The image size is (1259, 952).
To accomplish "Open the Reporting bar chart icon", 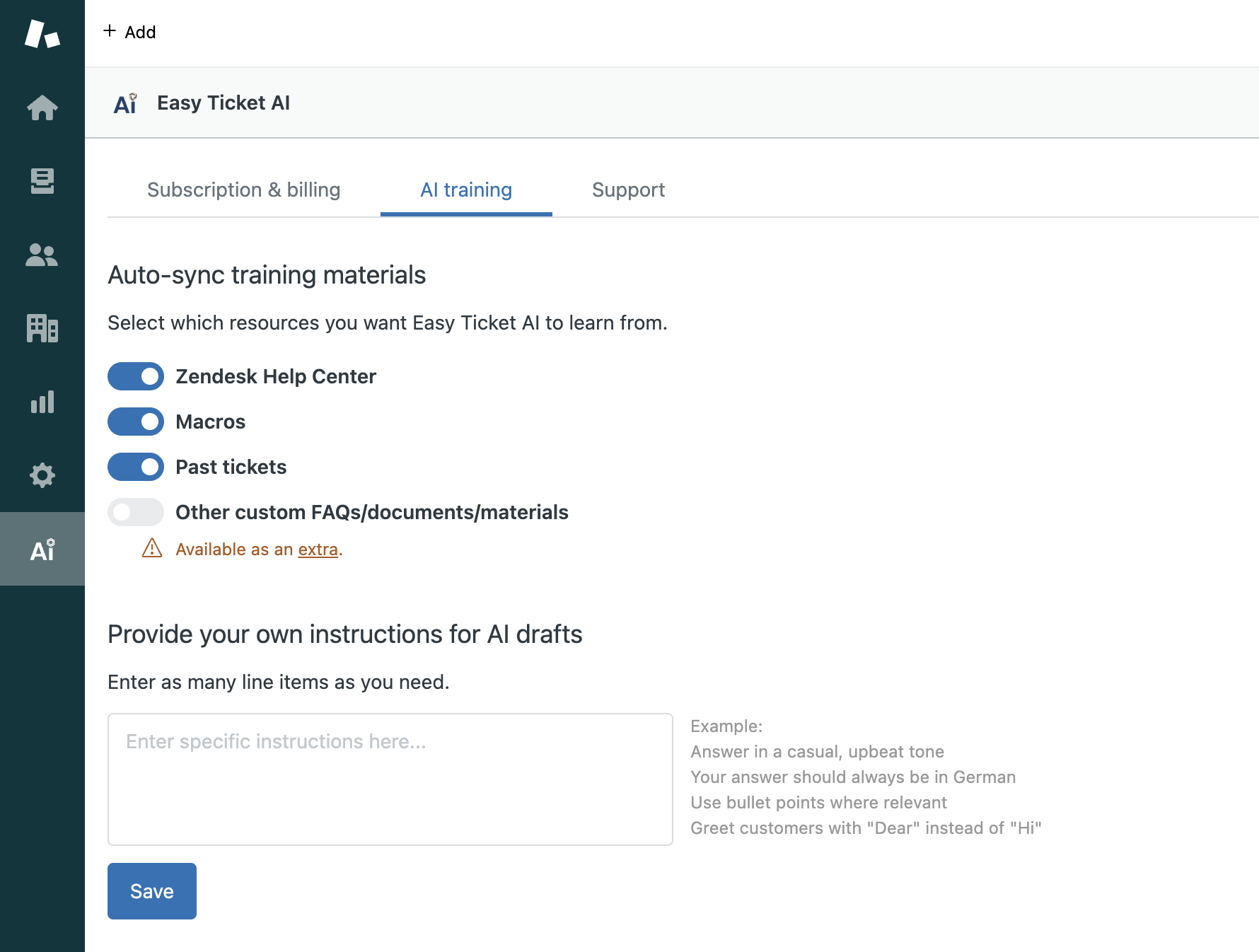I will click(x=42, y=402).
